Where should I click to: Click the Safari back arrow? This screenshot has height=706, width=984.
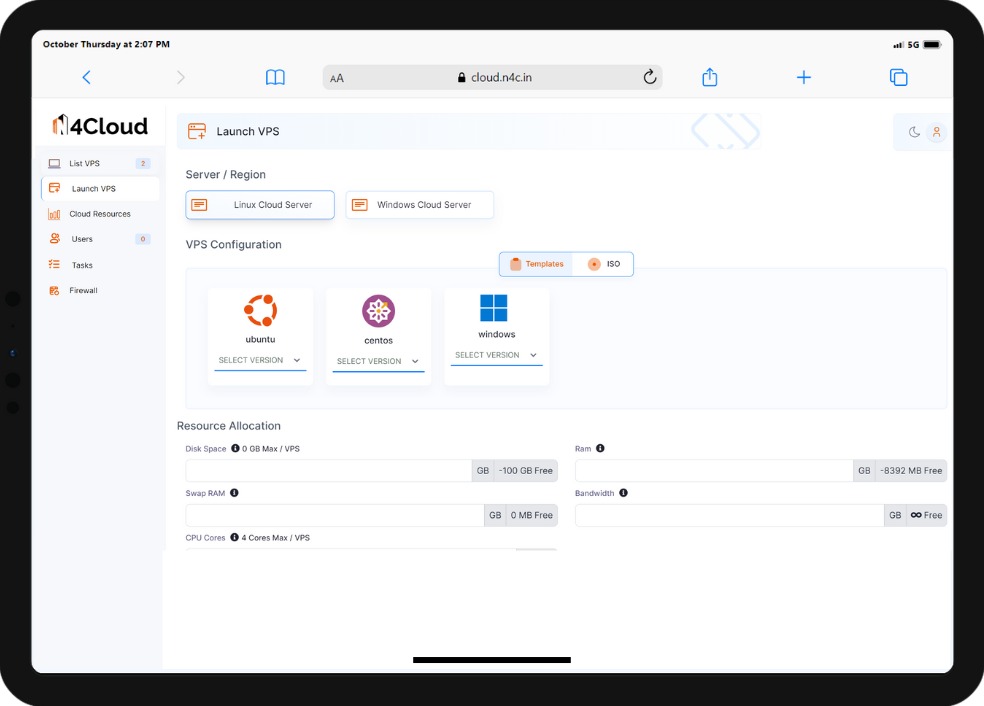tap(86, 77)
